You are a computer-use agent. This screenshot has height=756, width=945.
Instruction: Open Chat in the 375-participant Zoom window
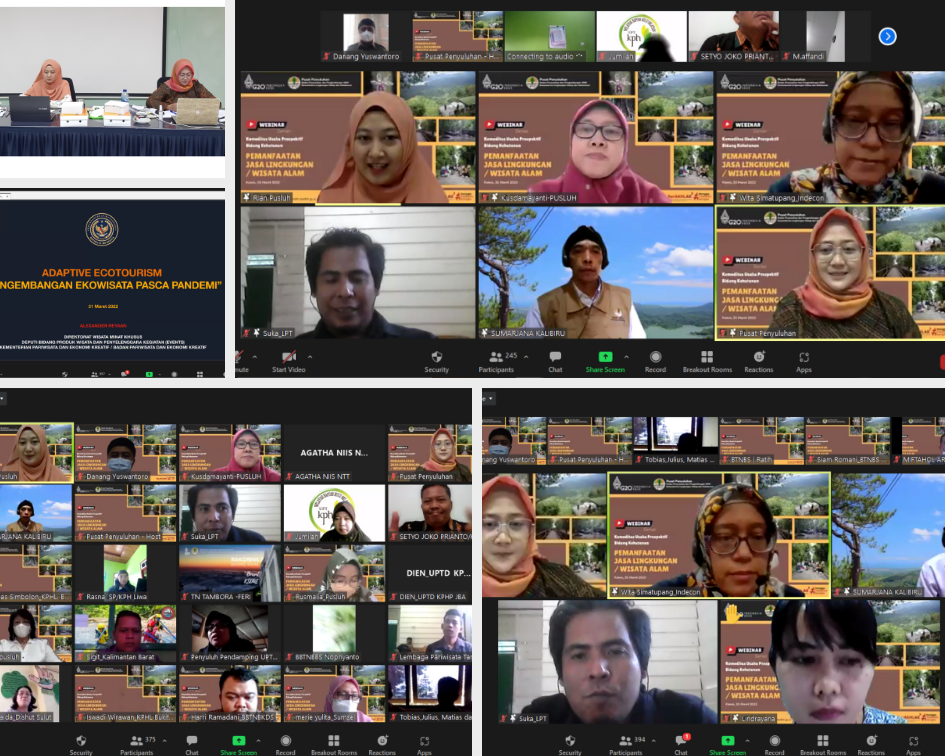192,745
